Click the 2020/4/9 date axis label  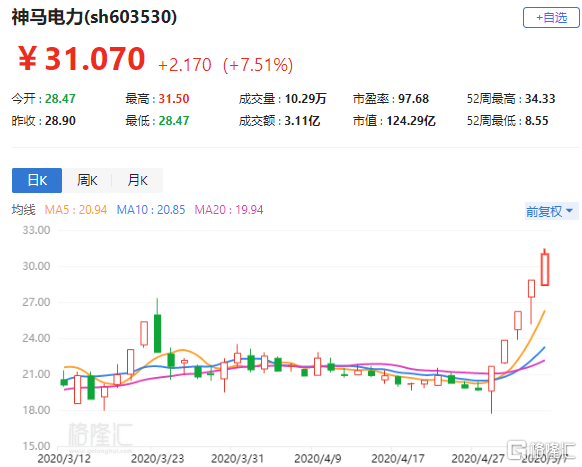click(x=318, y=458)
